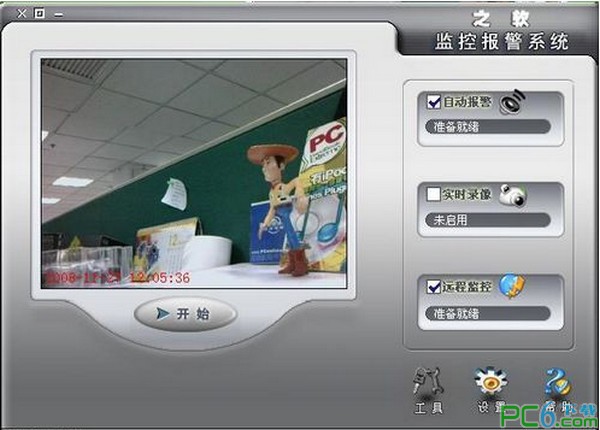600x430 pixels.
Task: Click the 未启用 status bar under 实时录像
Action: (x=488, y=220)
